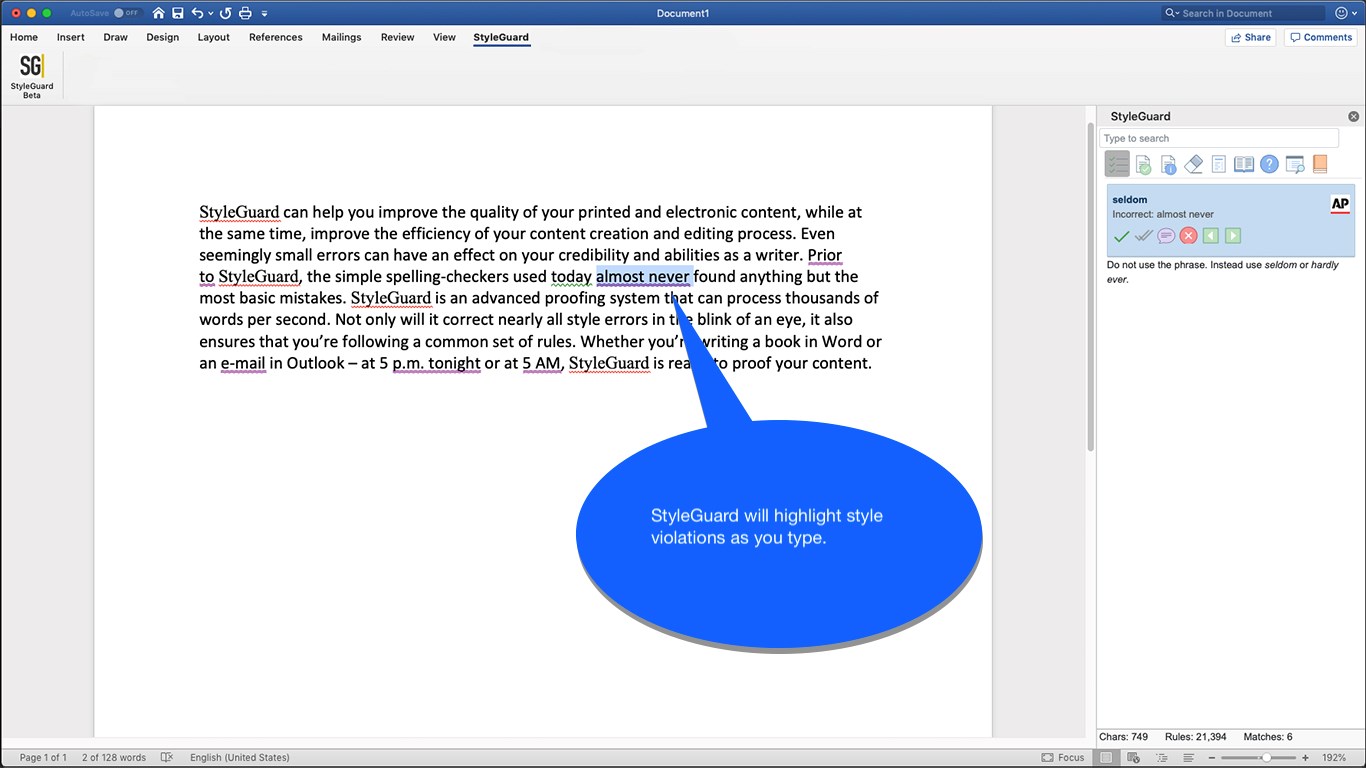The image size is (1366, 768).
Task: Click the '2 of 128 words' count
Action: click(x=114, y=757)
